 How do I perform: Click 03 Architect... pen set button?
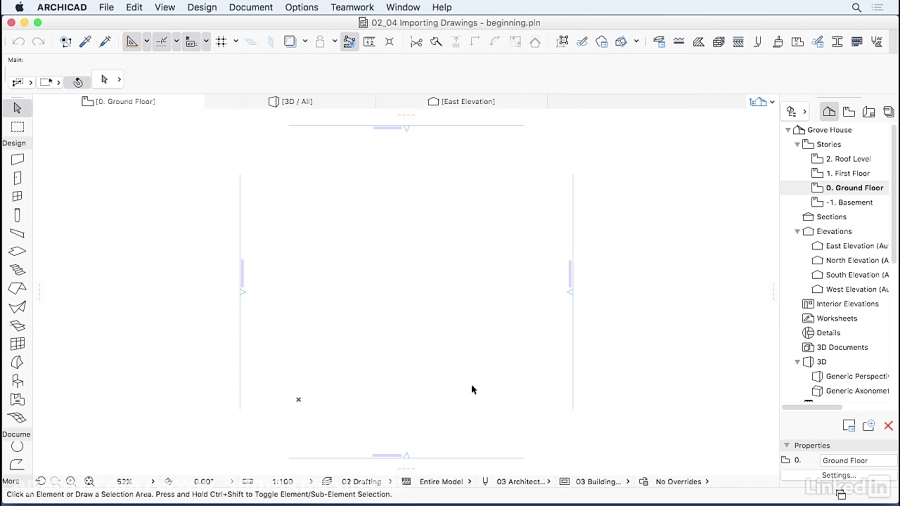[519, 481]
